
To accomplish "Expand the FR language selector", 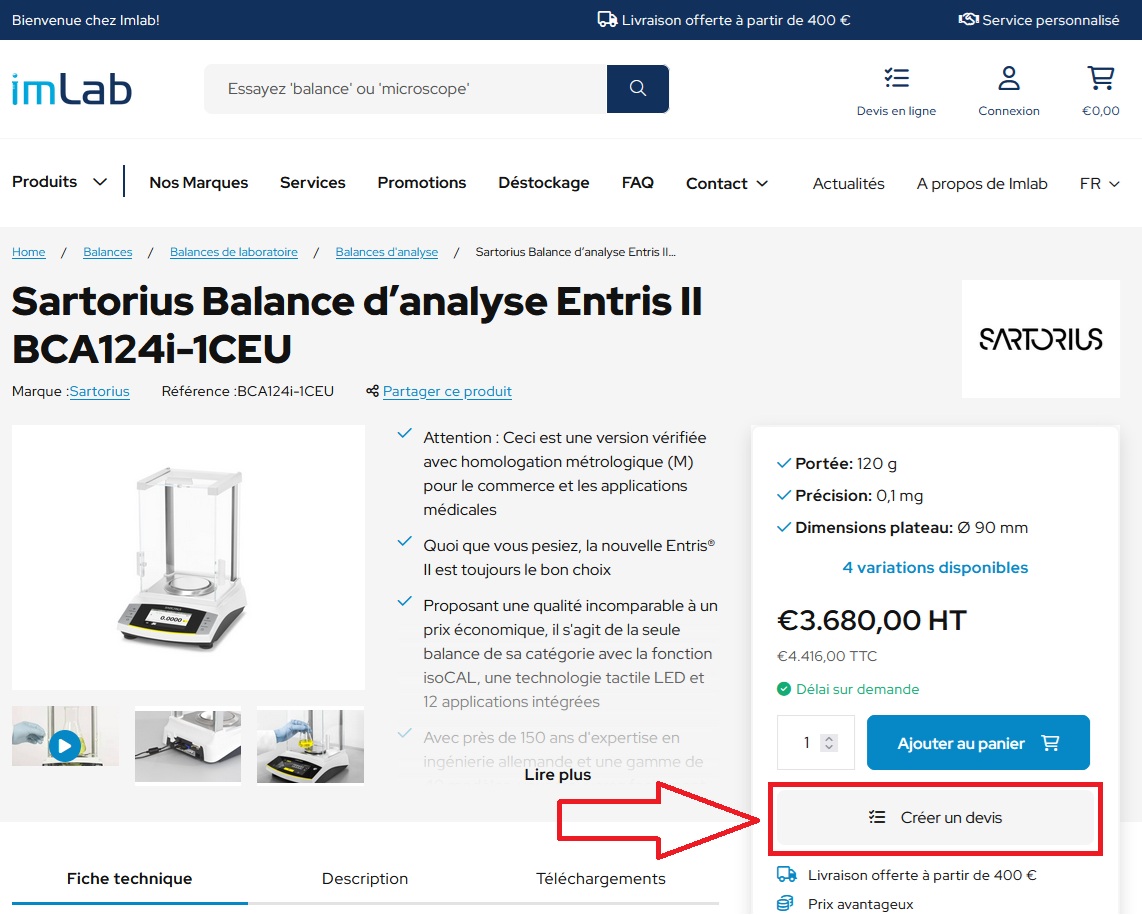I will click(x=1098, y=183).
